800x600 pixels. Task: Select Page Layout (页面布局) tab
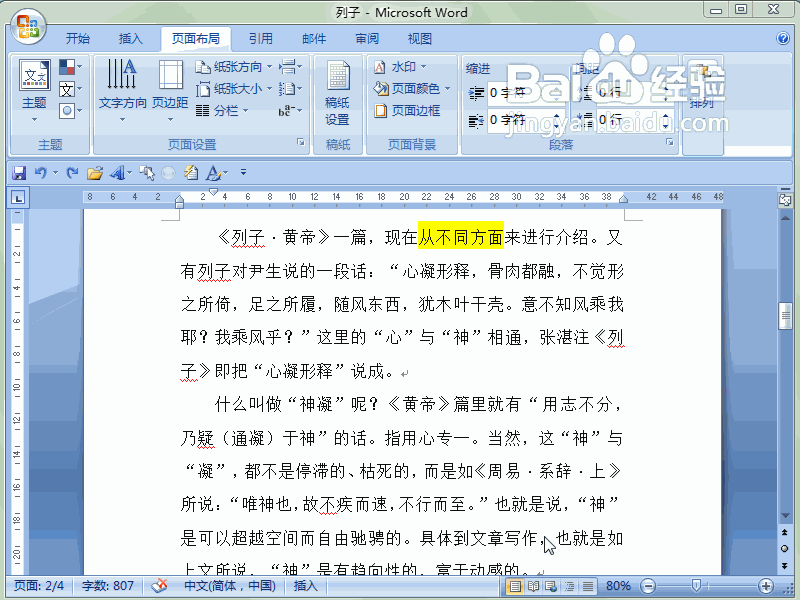click(195, 39)
